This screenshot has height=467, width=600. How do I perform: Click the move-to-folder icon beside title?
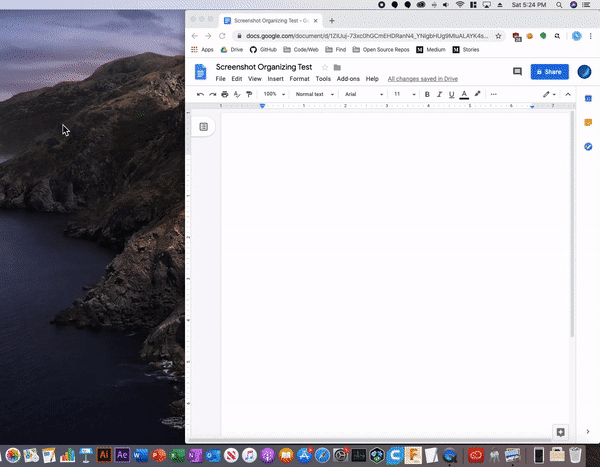point(337,67)
